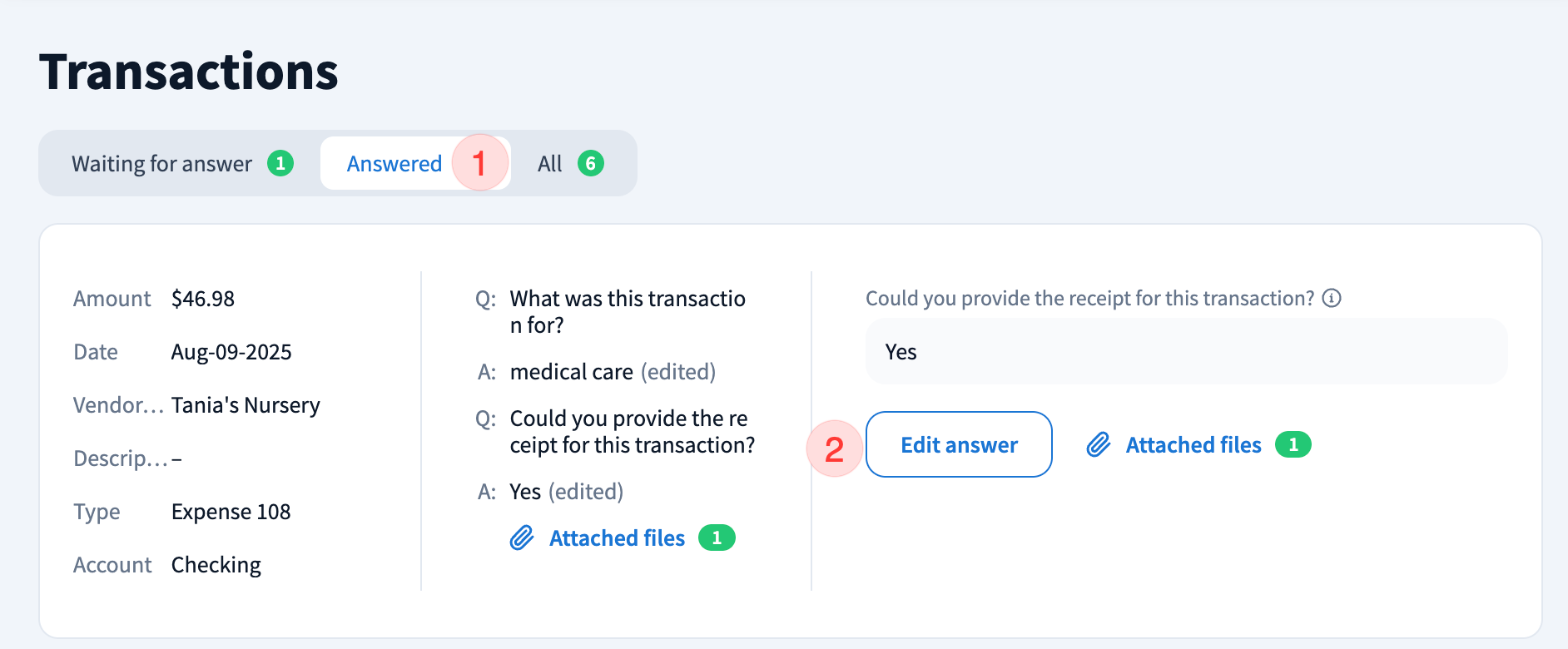Open Attached files link beside Edit answer
1568x649 pixels.
[x=1193, y=445]
